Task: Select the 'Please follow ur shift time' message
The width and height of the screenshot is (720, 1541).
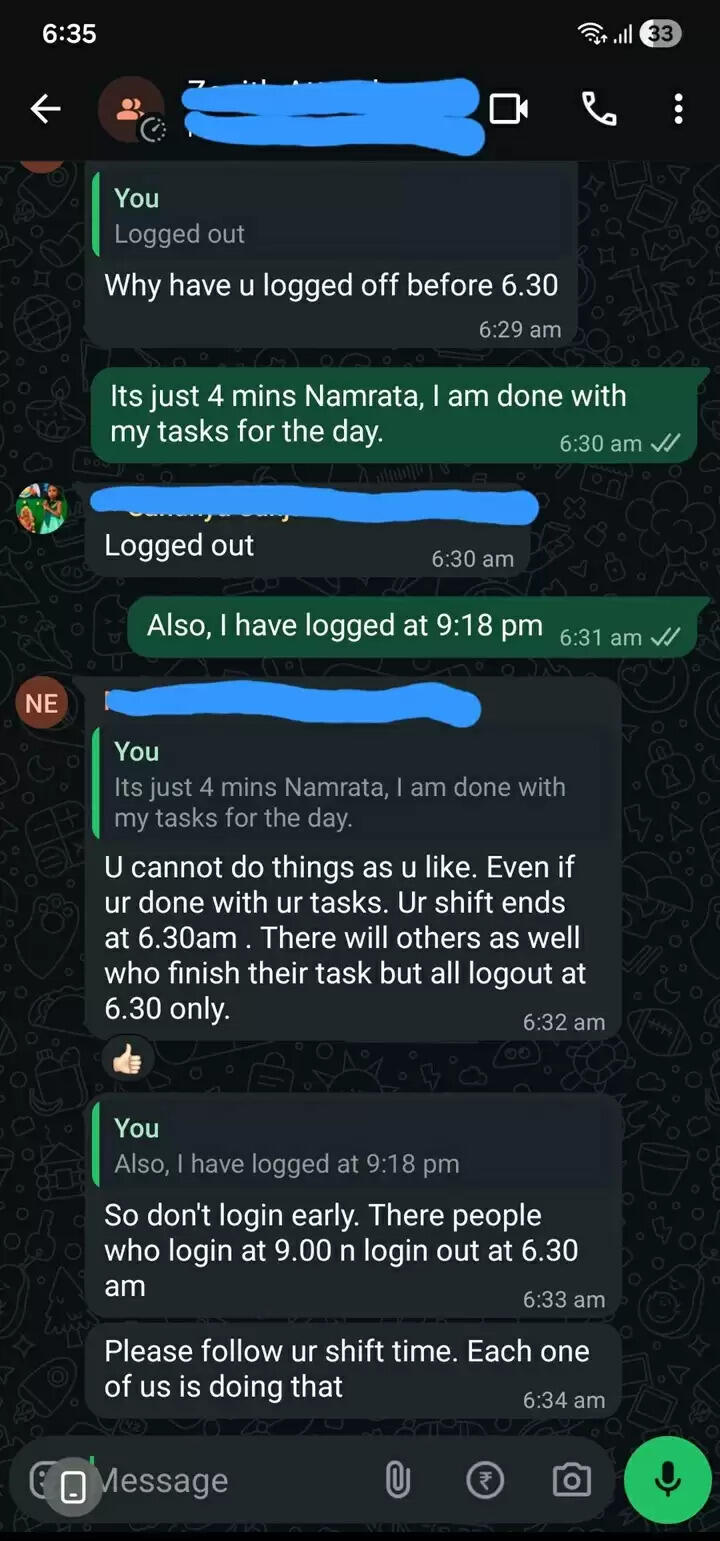Action: (352, 1369)
